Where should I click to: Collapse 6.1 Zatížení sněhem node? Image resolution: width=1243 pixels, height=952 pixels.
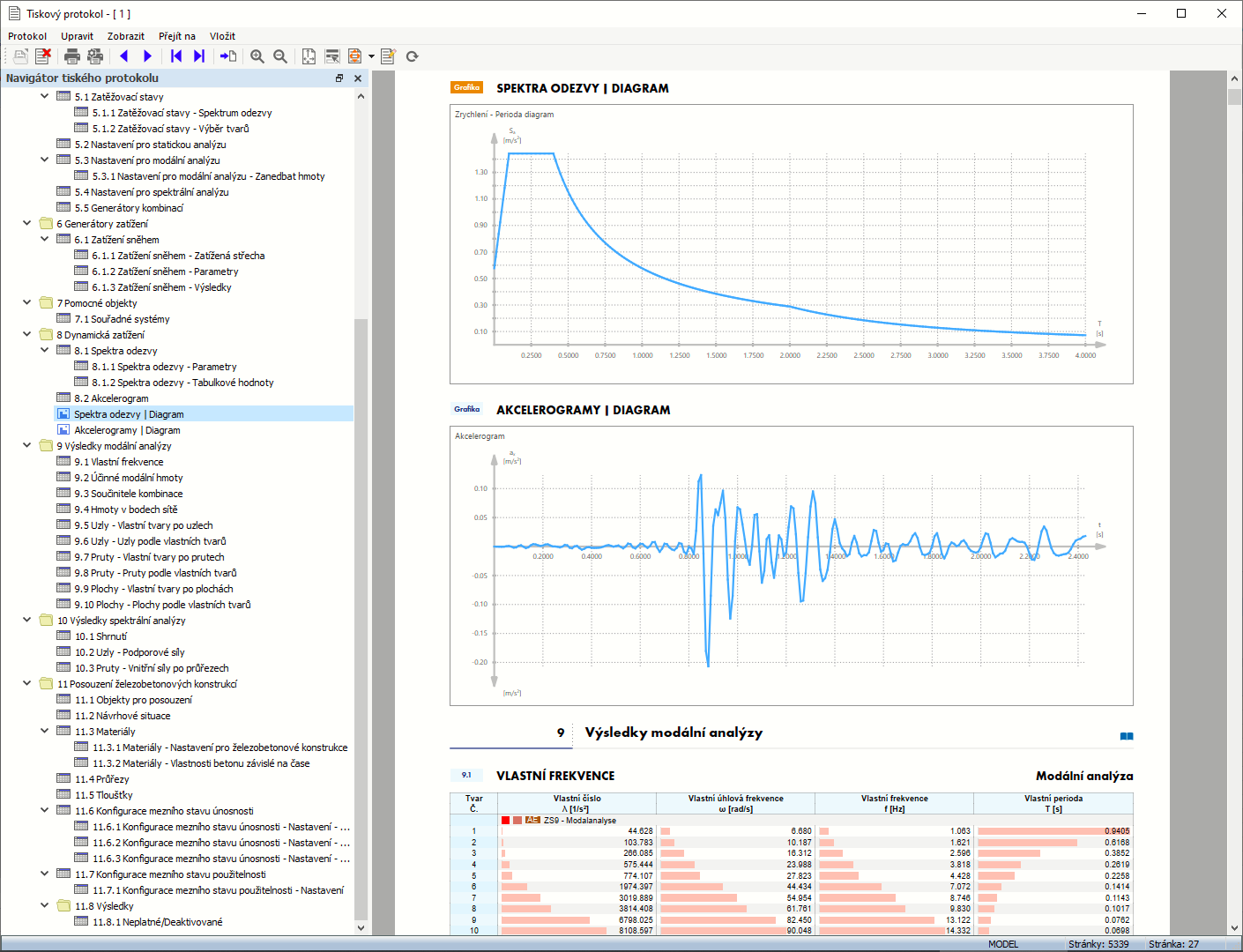[x=45, y=239]
